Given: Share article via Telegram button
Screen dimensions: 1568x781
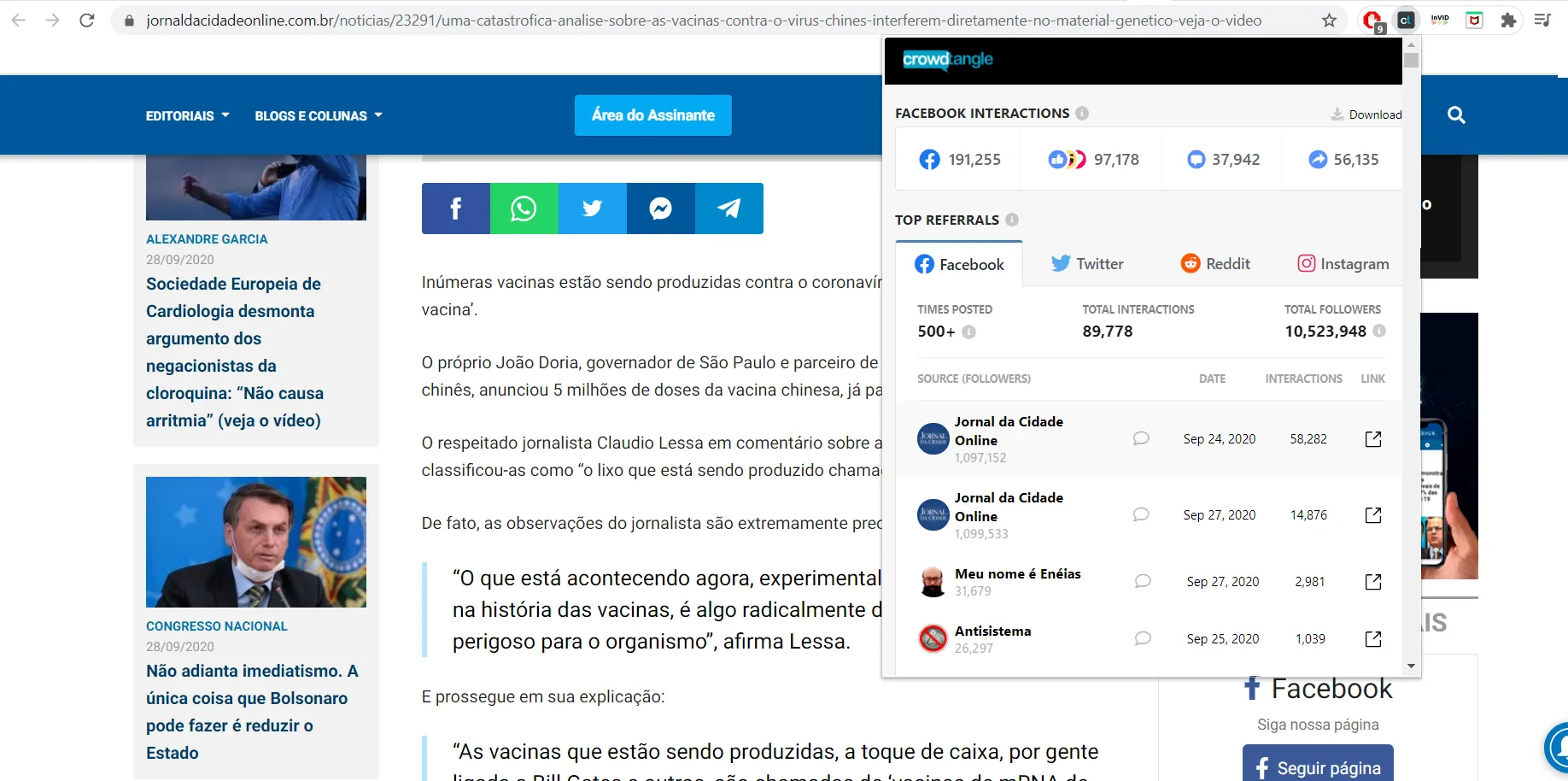Looking at the screenshot, I should coord(729,208).
